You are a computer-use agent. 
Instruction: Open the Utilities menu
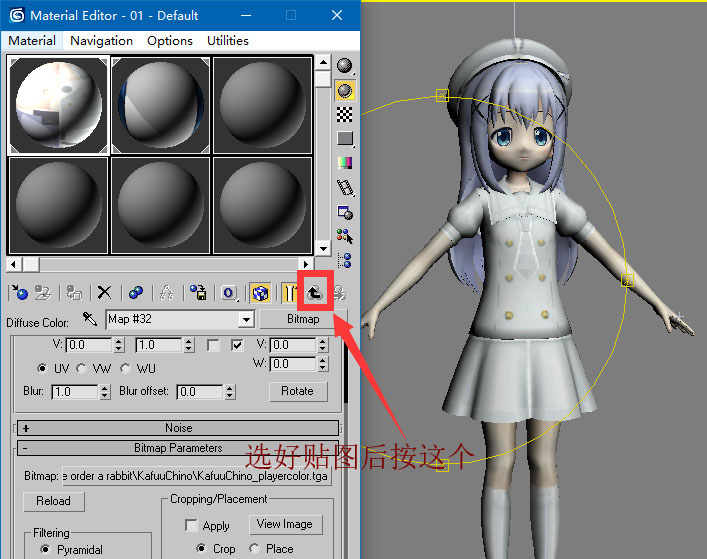click(228, 41)
